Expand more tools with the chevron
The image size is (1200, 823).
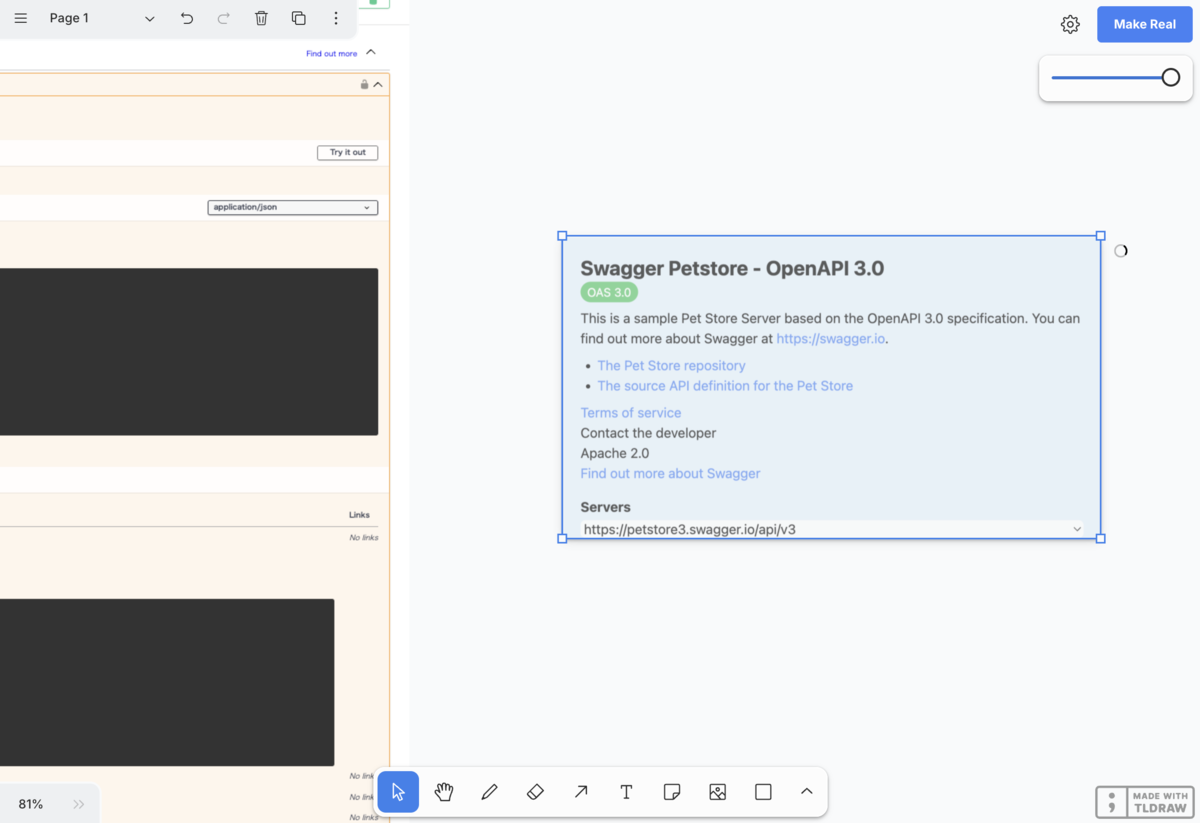(806, 792)
